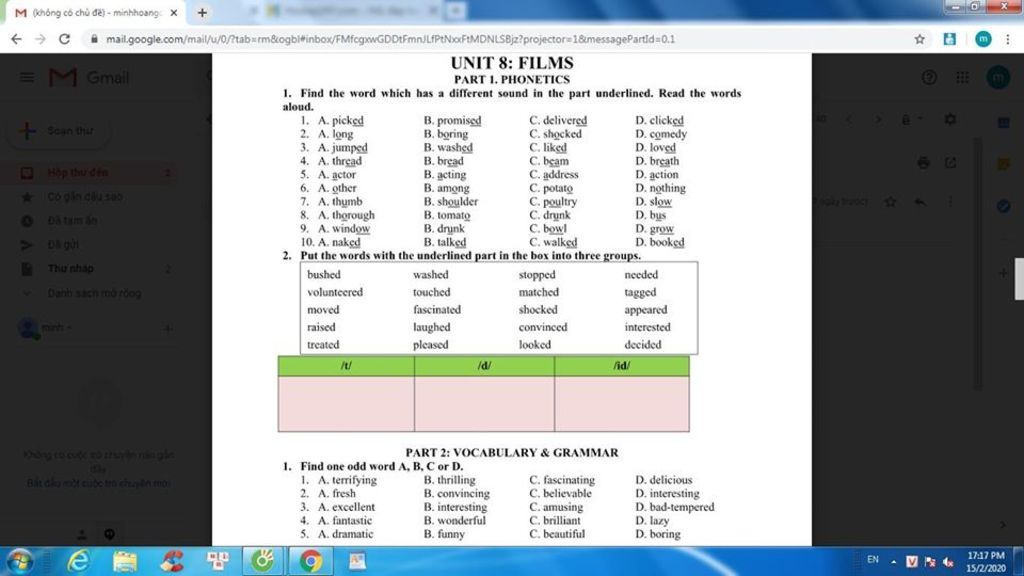Open Gmail settings gear
The width and height of the screenshot is (1024, 576).
(x=950, y=119)
